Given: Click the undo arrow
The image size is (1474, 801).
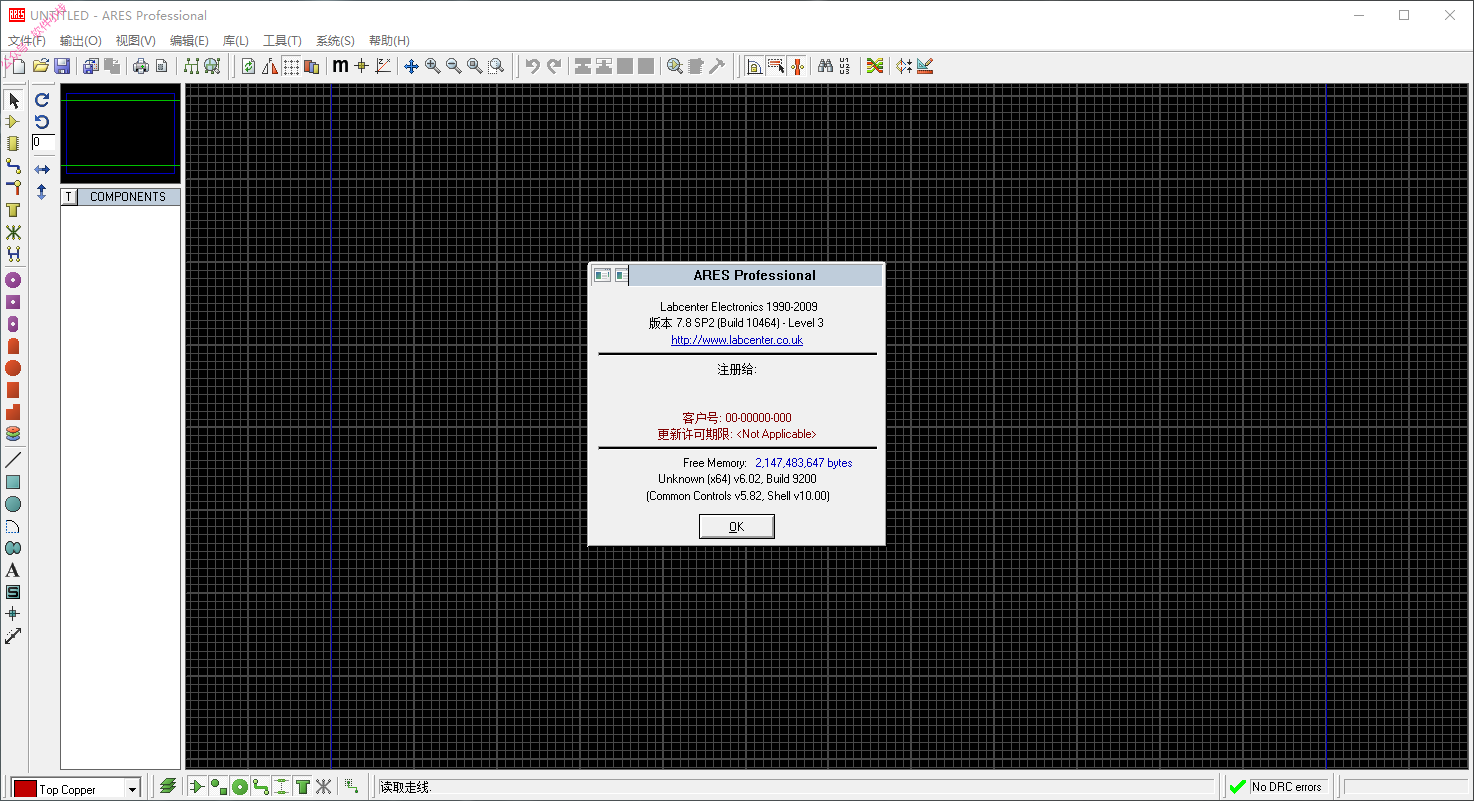Looking at the screenshot, I should pos(532,66).
